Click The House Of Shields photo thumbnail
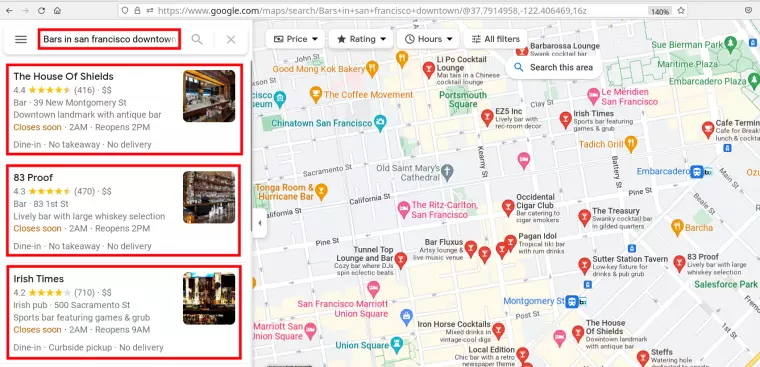 click(x=209, y=96)
